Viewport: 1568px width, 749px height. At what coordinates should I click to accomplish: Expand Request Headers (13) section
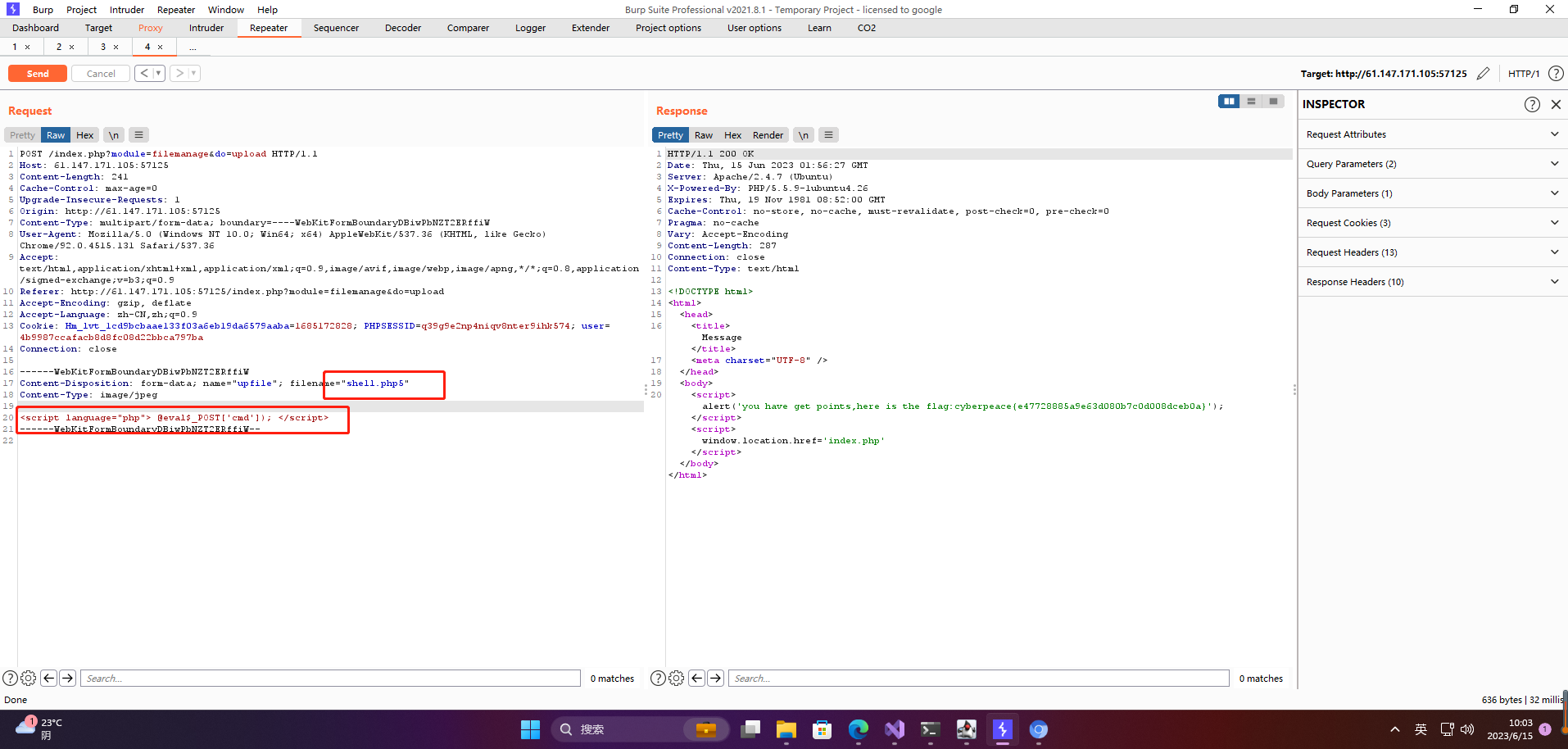click(1433, 252)
